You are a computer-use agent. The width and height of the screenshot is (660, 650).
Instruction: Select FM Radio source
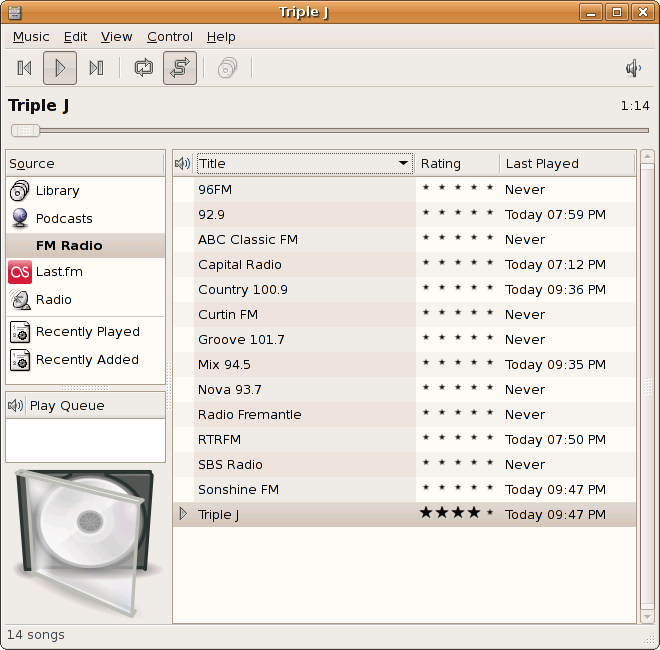pos(85,245)
